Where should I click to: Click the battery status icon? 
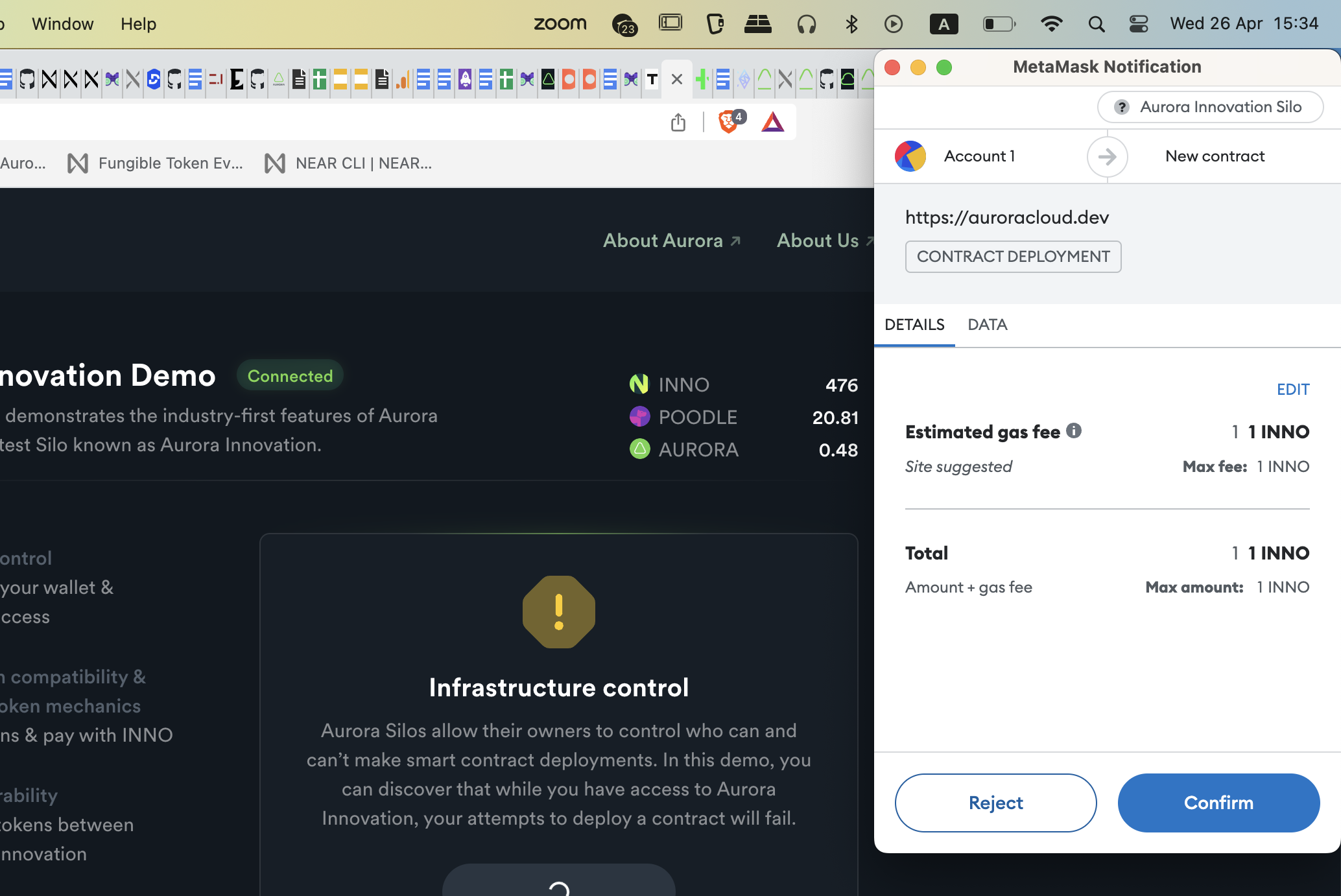click(x=999, y=24)
